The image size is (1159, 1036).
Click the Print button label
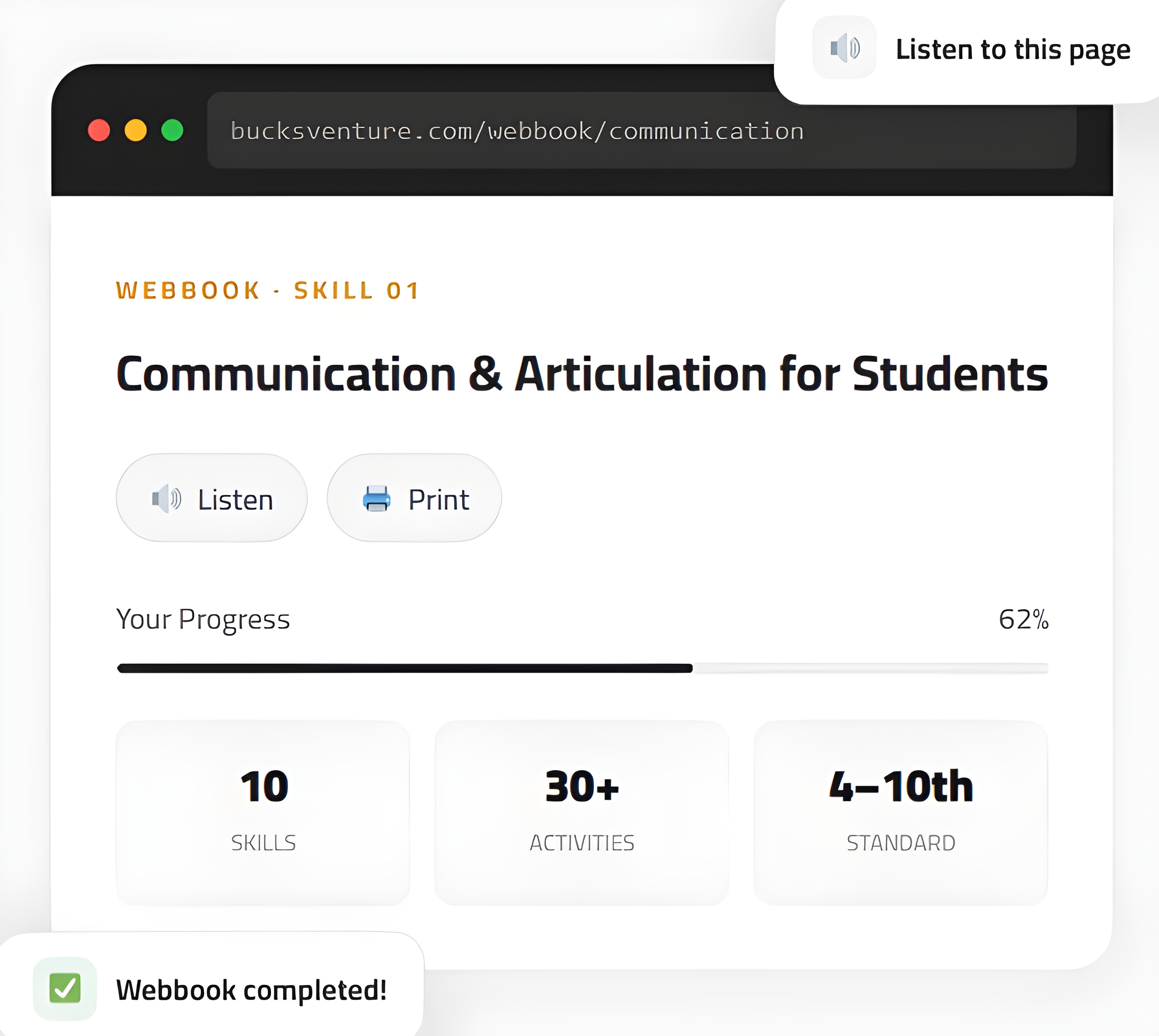click(438, 500)
